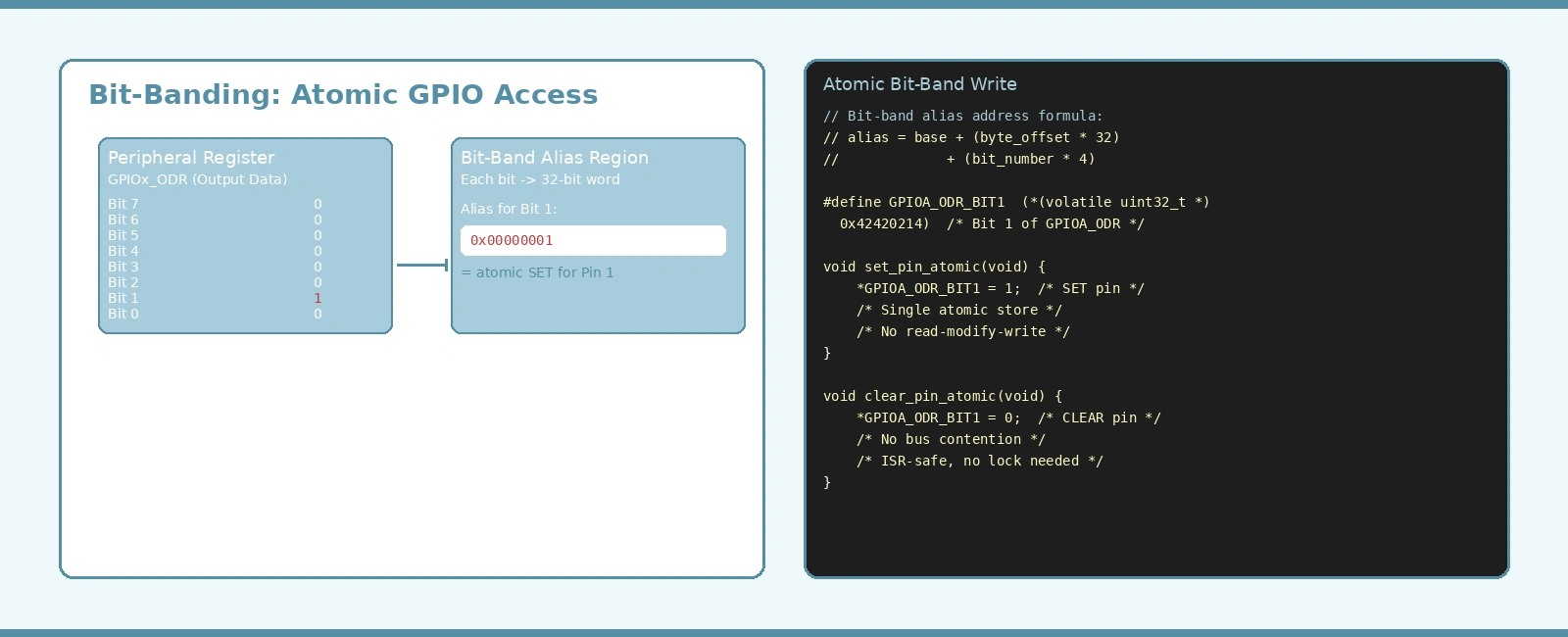The image size is (1568, 637).
Task: Select the 'Bit-Band Alias Region' heading
Action: [555, 158]
